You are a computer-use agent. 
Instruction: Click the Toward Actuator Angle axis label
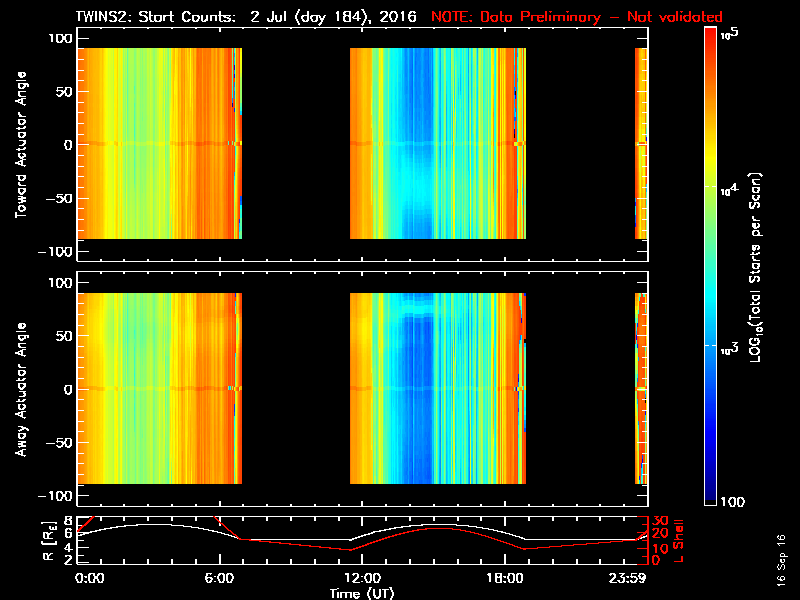[x=21, y=145]
